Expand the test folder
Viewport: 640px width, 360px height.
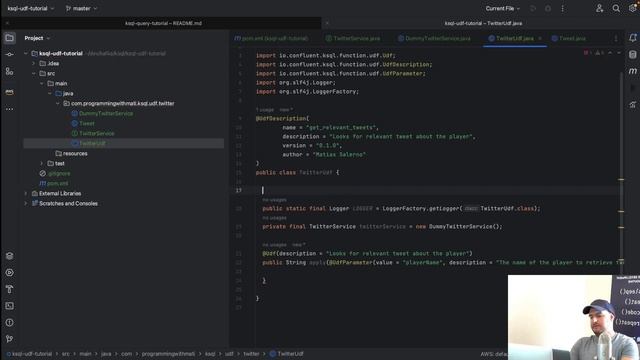pyautogui.click(x=42, y=164)
